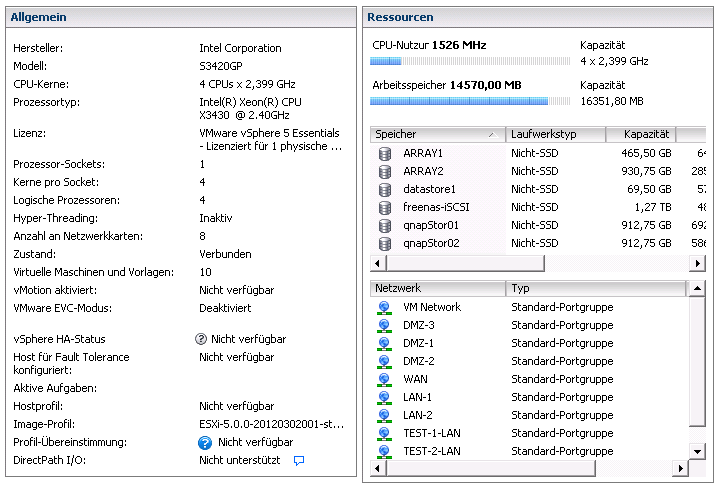Screen dimensions: 718x483
Task: Sort networks by Netzwerk column header
Action: 437,288
